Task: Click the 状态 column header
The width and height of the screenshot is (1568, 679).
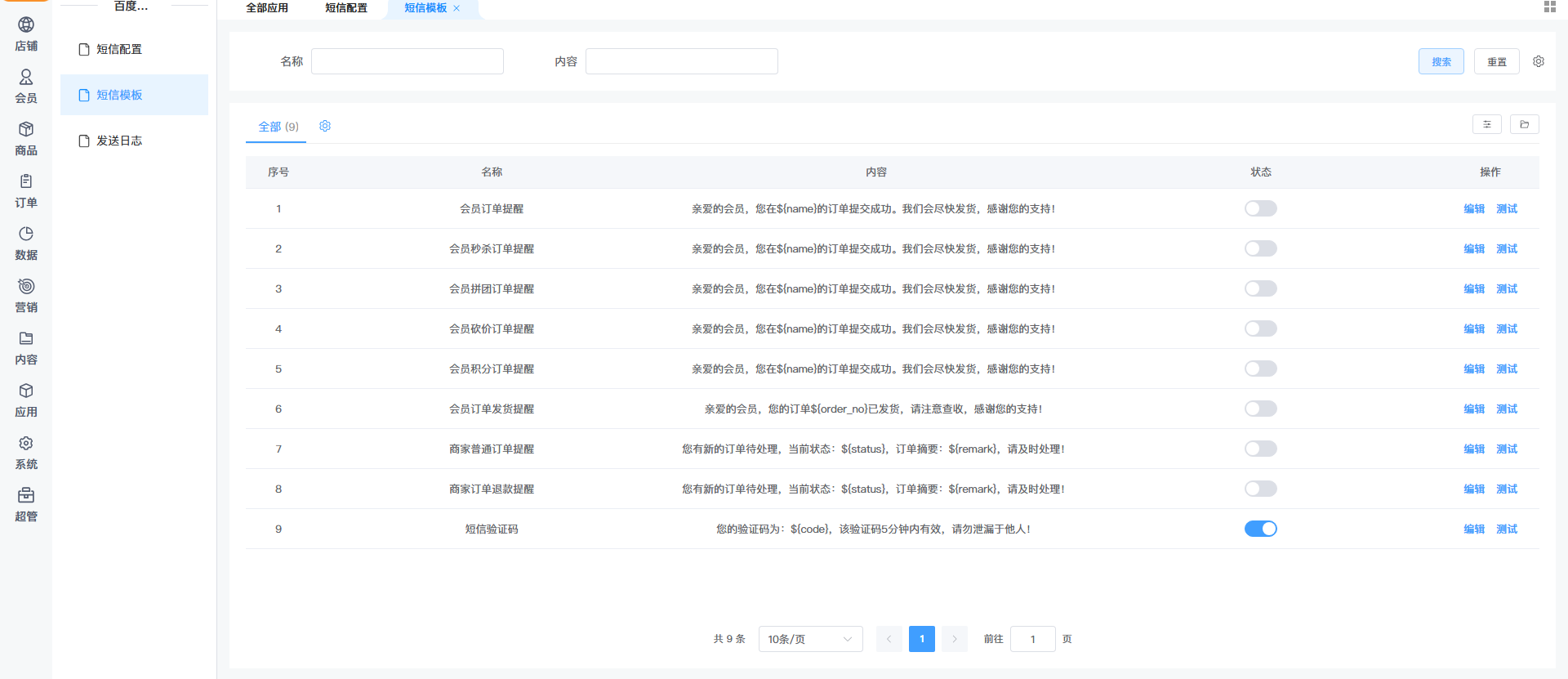Action: (1261, 172)
